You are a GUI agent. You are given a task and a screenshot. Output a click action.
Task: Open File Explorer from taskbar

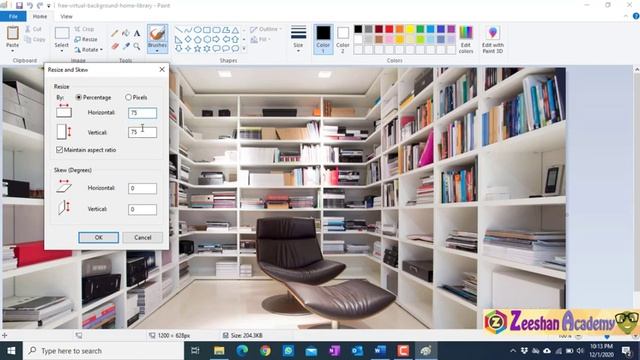click(x=219, y=351)
